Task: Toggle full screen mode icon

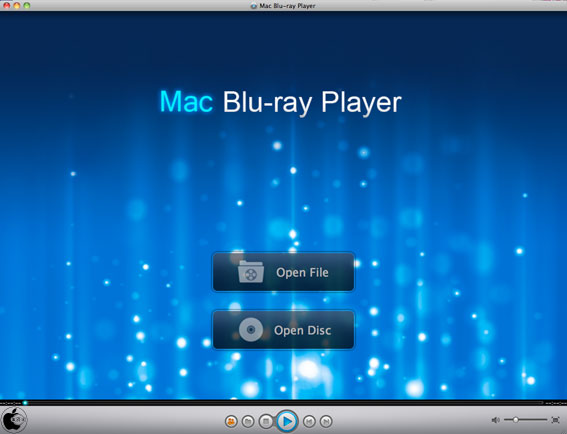Action: point(555,420)
